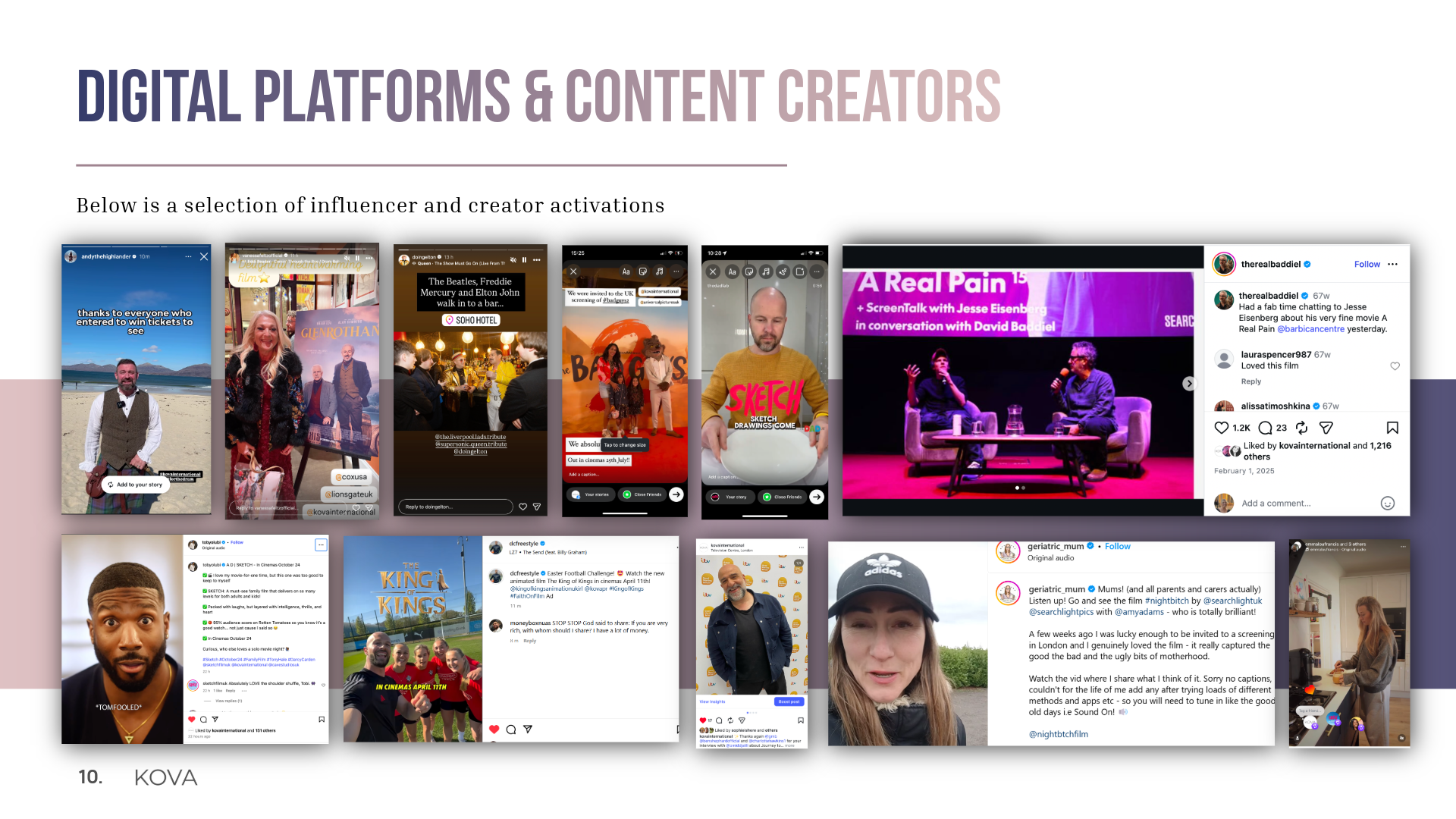Select the Aa text tool in Sketch story
The height and width of the screenshot is (819, 1456).
(x=732, y=271)
